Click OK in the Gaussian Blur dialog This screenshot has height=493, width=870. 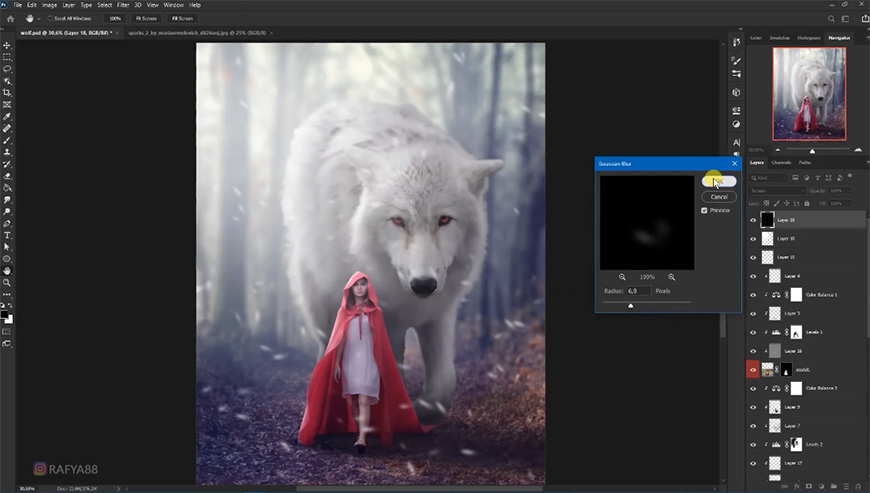pos(719,181)
